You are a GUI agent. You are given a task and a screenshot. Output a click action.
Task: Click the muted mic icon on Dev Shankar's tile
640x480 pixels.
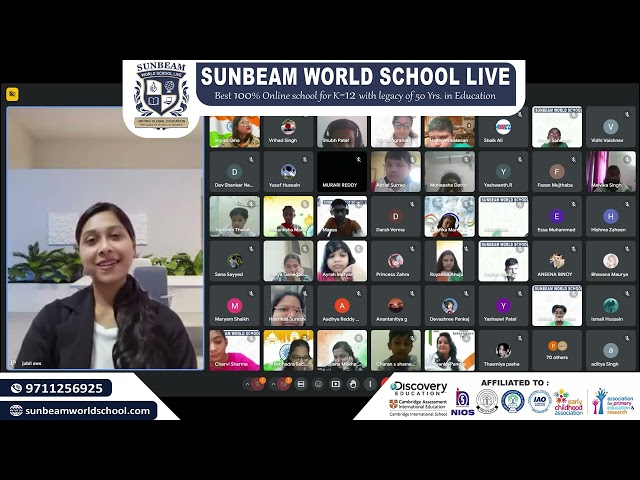tap(251, 160)
